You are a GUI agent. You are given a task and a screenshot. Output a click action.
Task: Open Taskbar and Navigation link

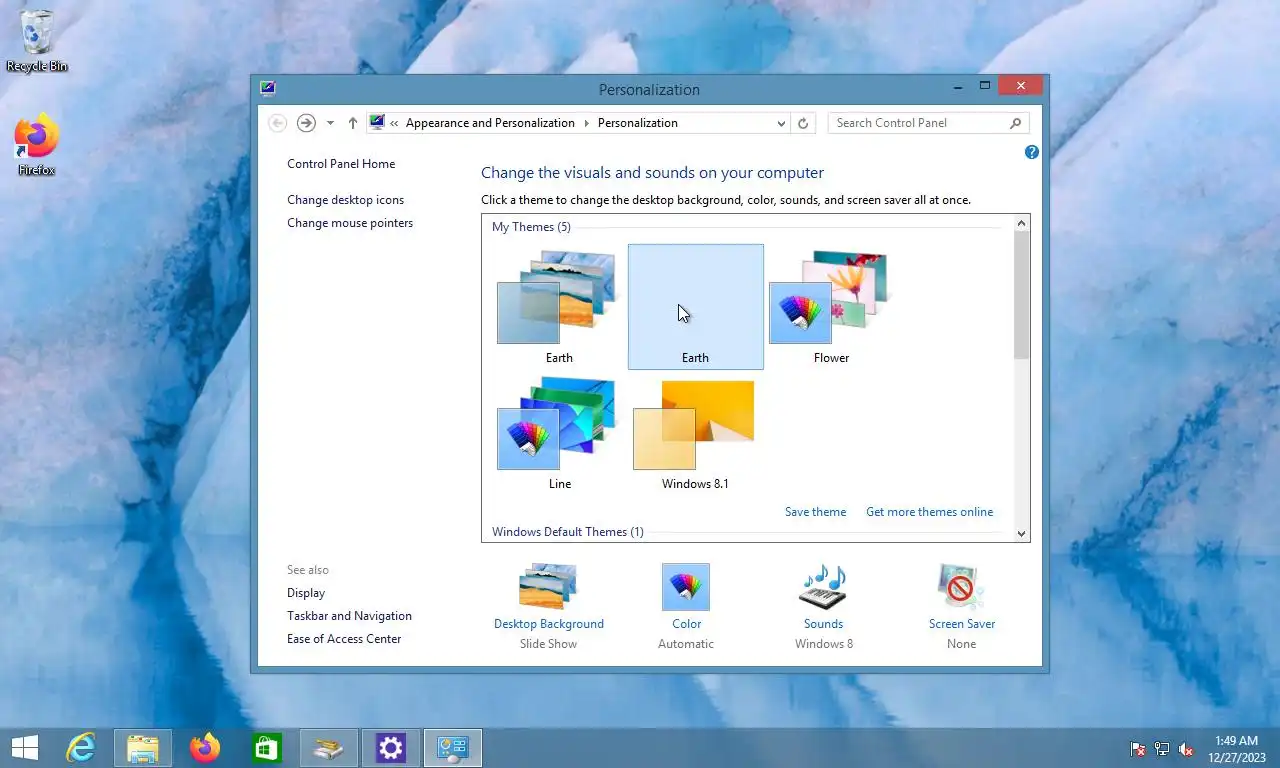click(x=349, y=616)
